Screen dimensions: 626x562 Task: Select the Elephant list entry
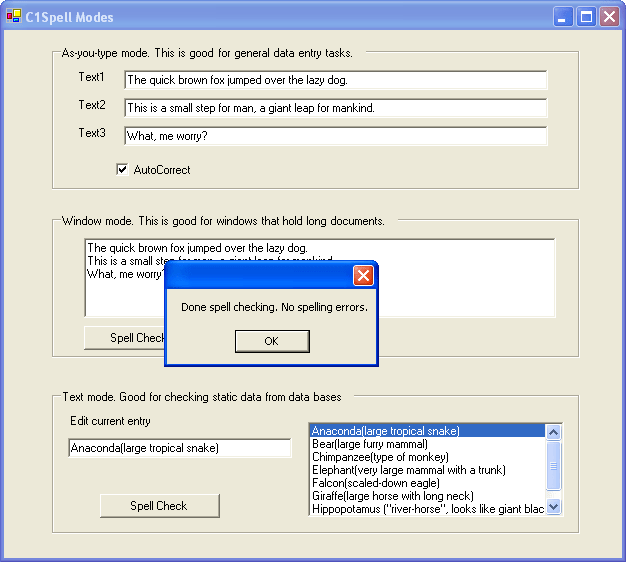[x=427, y=470]
